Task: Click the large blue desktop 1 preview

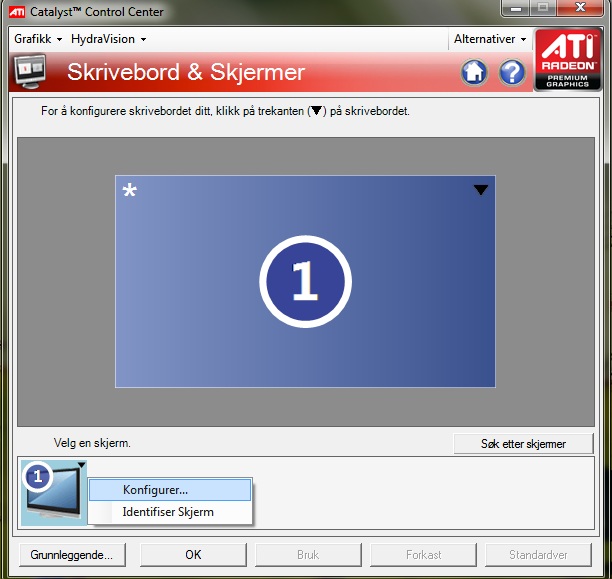Action: (x=305, y=281)
